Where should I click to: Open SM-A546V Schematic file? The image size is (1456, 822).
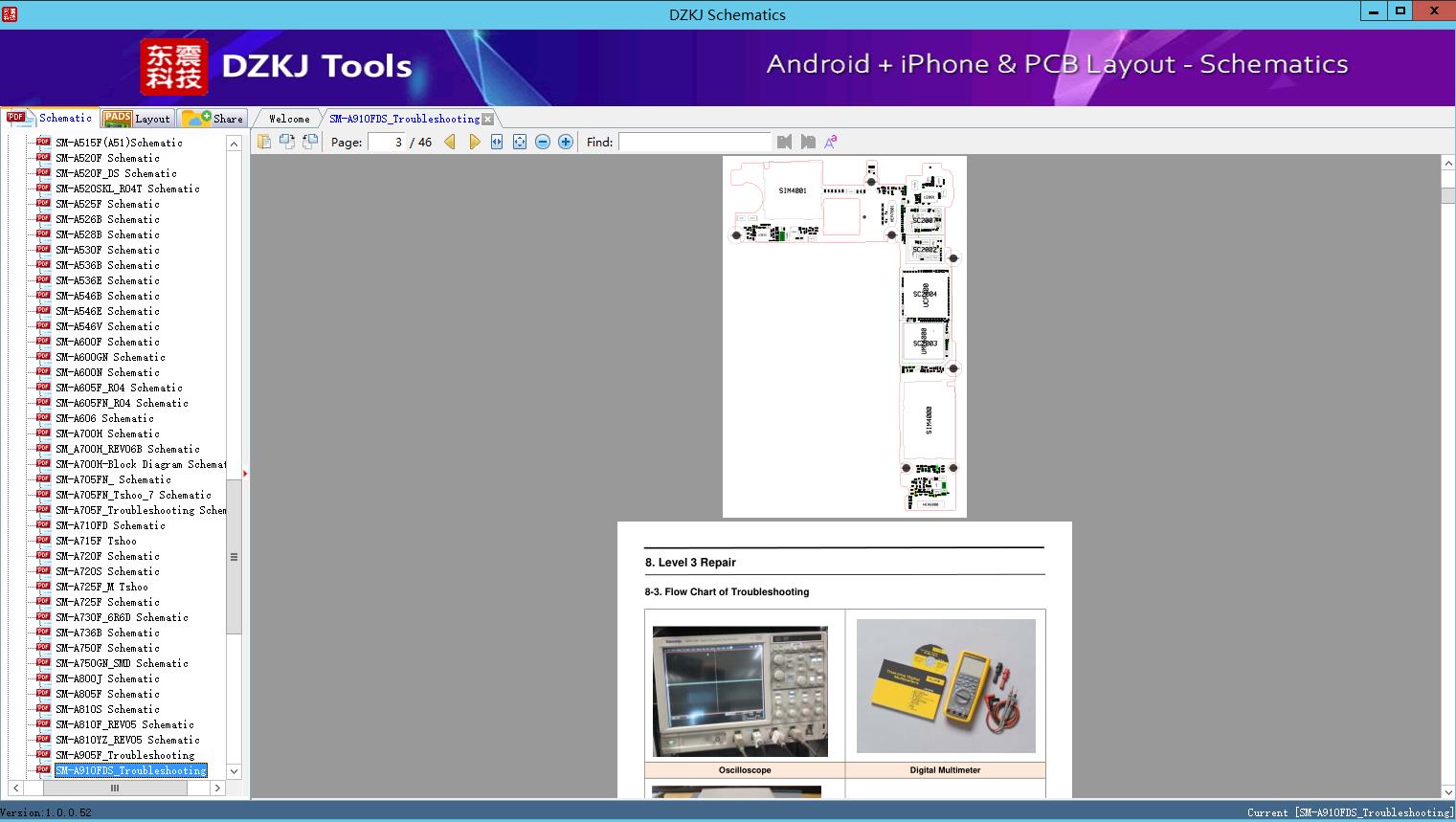click(x=107, y=326)
